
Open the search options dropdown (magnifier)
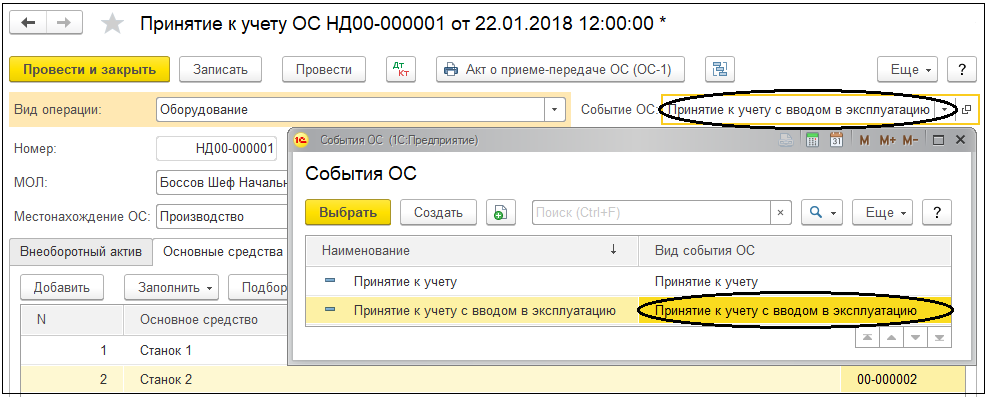[821, 213]
